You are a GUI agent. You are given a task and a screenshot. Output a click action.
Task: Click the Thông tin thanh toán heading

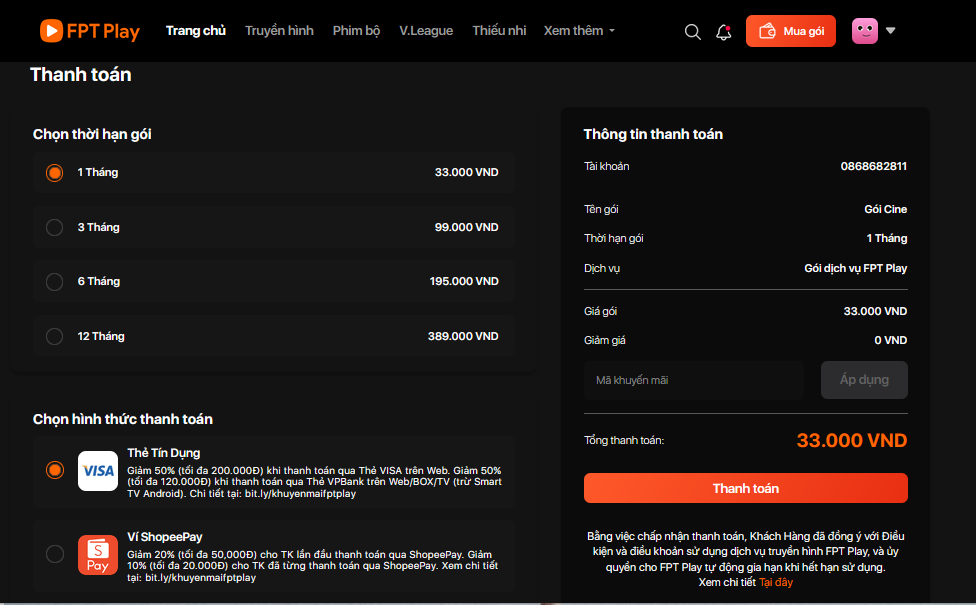653,134
